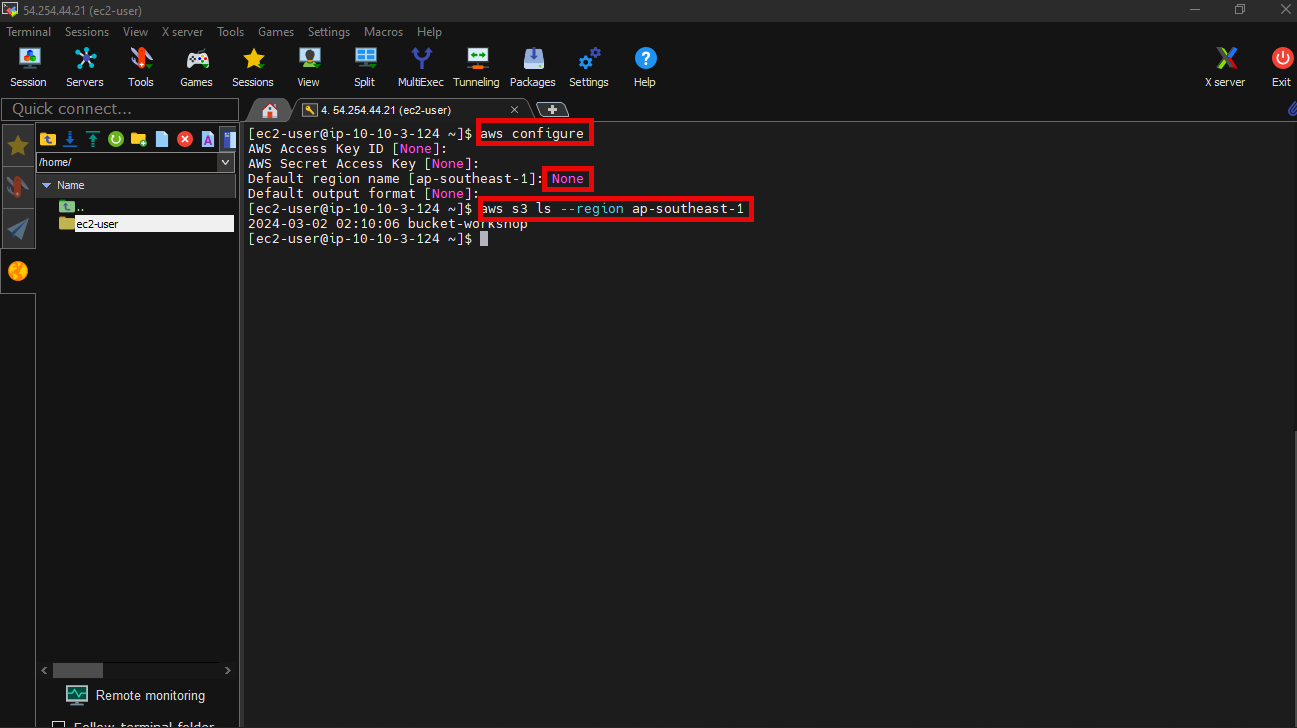Image resolution: width=1297 pixels, height=728 pixels.
Task: Go to parent folder in SFTP toolbar
Action: (47, 139)
